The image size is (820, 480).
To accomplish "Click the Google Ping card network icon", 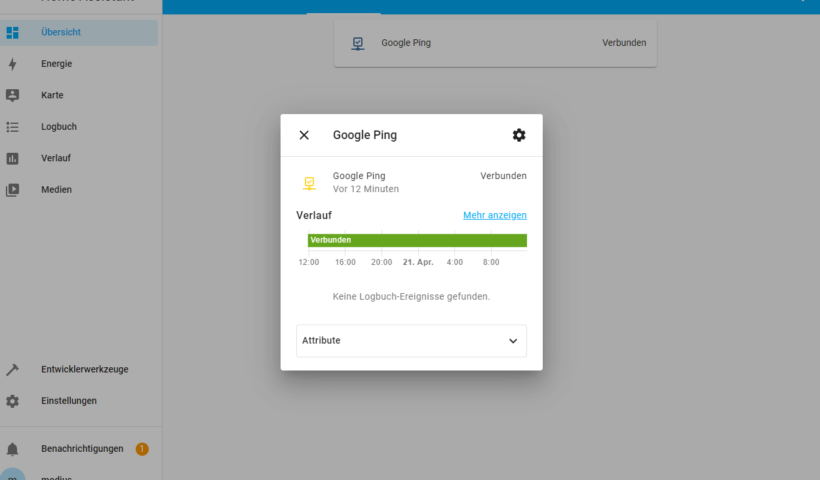I will point(358,43).
